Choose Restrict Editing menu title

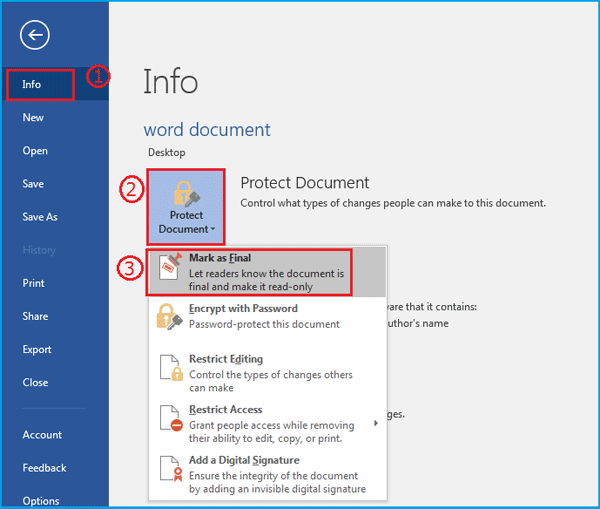pyautogui.click(x=226, y=359)
